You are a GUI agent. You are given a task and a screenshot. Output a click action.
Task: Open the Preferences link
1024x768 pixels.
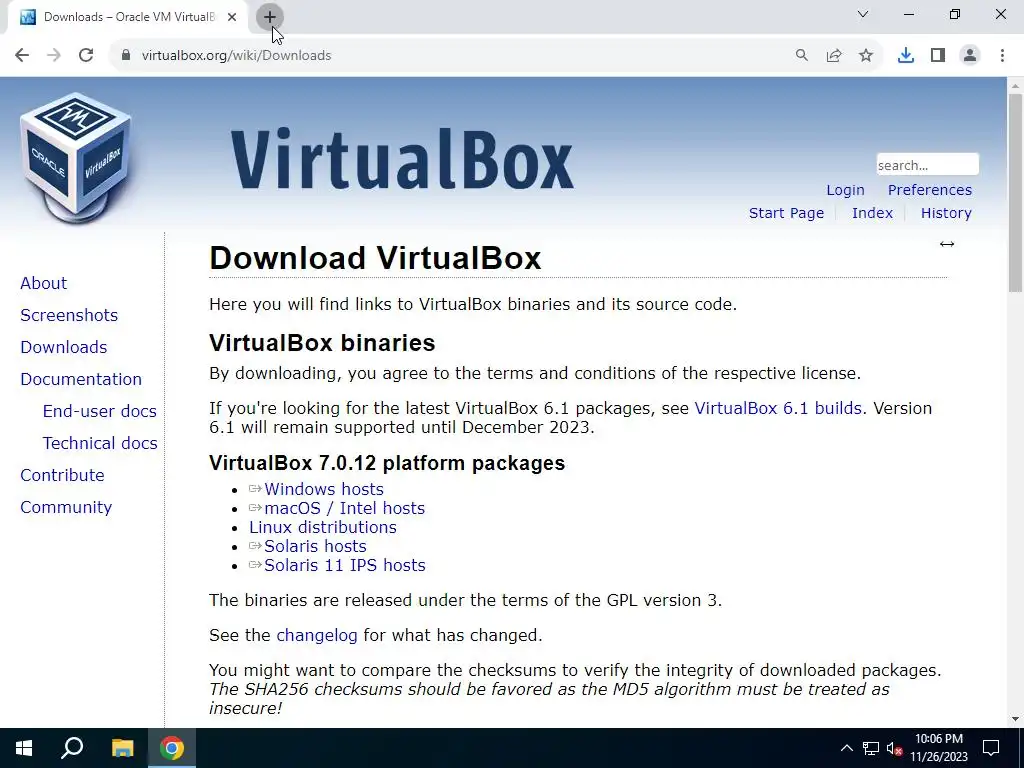click(x=929, y=190)
